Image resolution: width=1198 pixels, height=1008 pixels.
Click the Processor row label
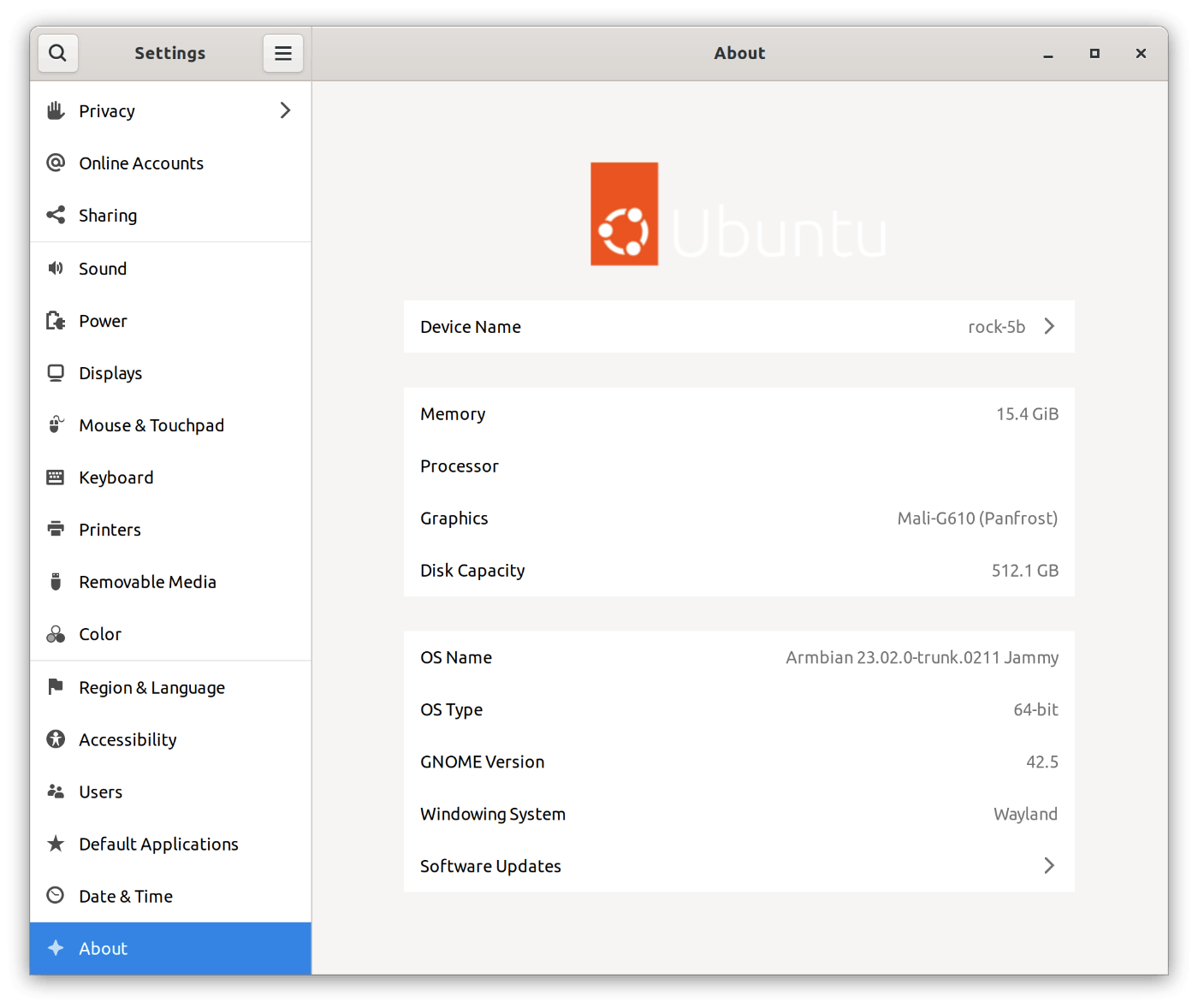(459, 466)
